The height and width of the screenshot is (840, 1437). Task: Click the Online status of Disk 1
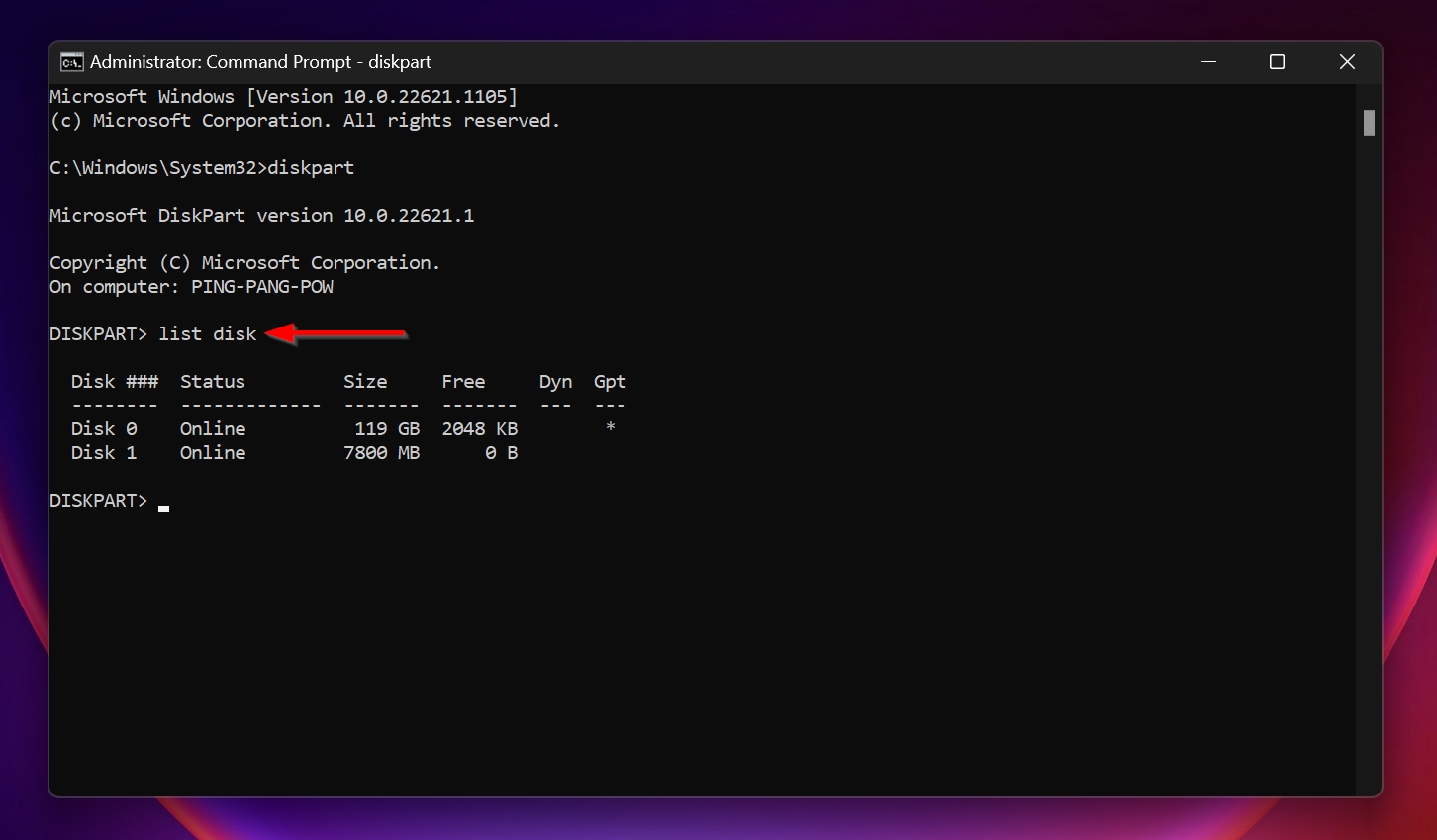coord(213,453)
